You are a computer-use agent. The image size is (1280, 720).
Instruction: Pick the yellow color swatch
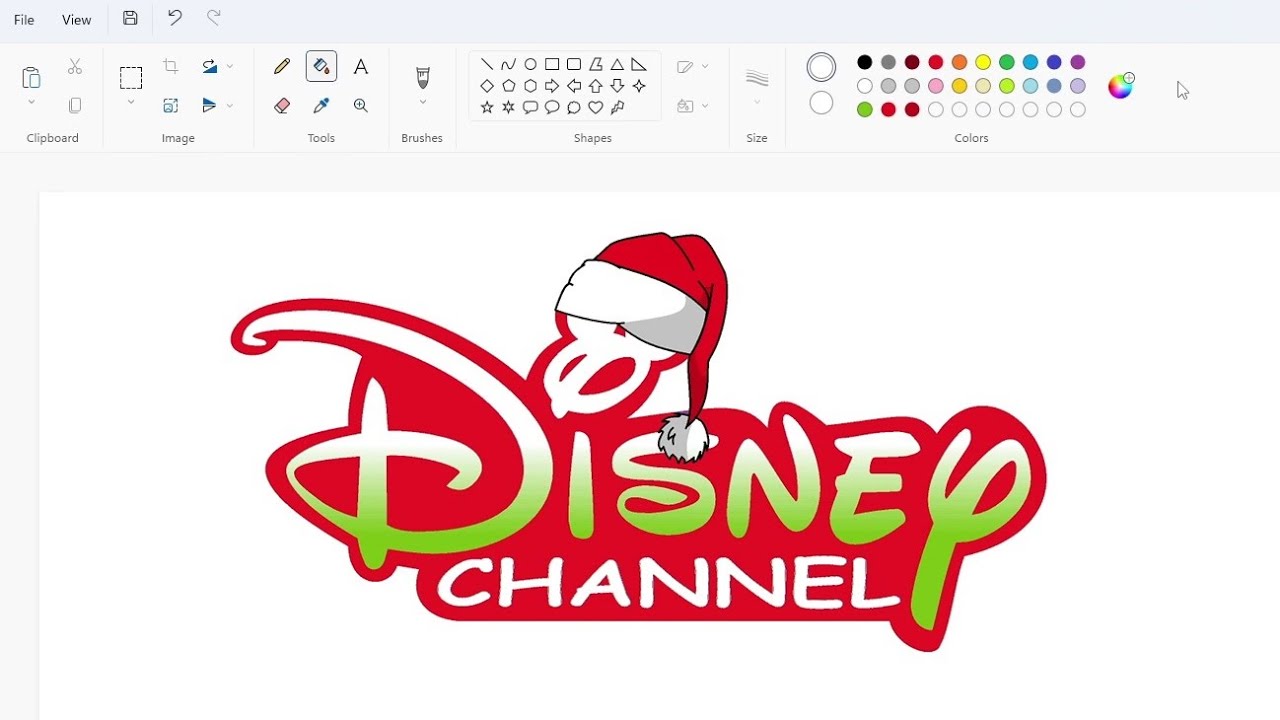(983, 62)
